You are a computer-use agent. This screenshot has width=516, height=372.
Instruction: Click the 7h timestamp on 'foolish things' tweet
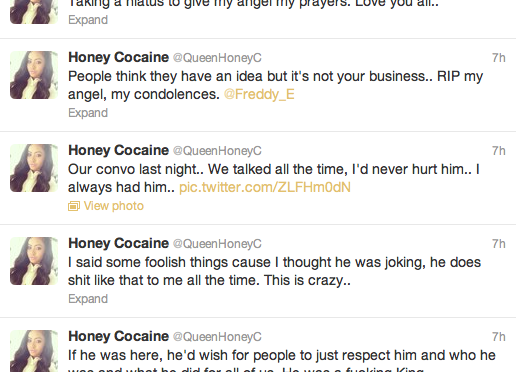click(x=499, y=244)
